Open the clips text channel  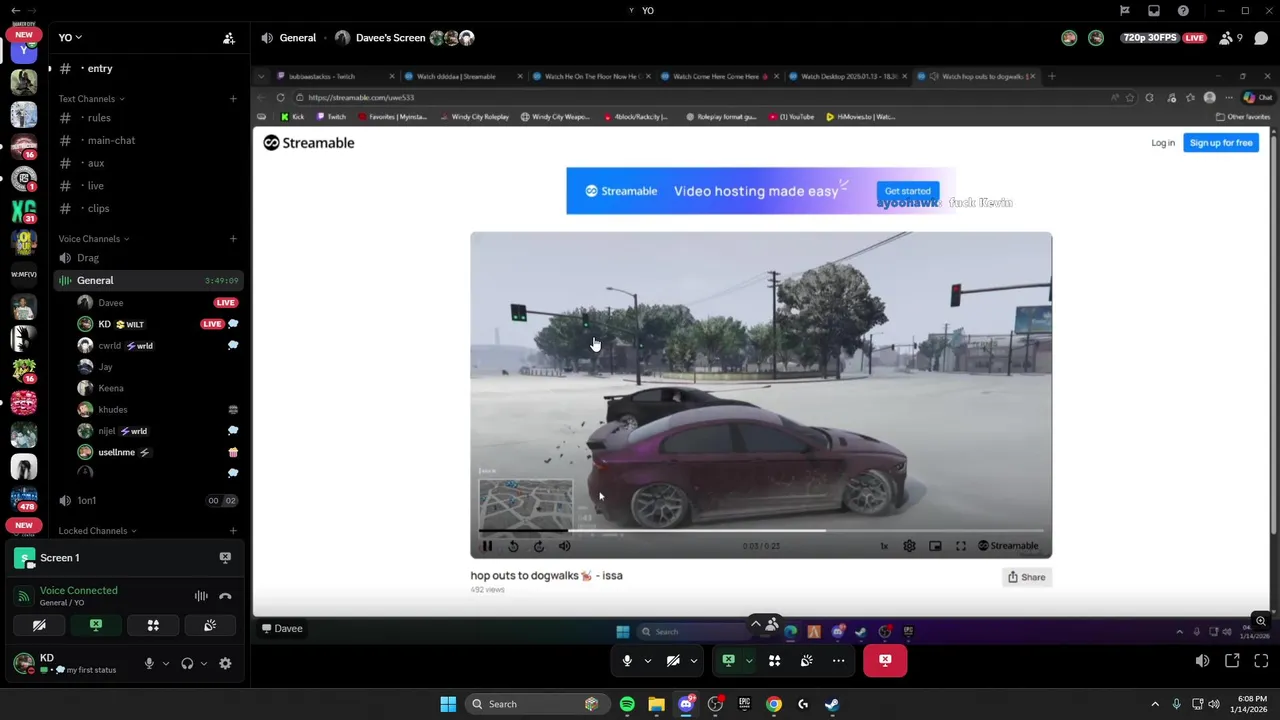148,208
